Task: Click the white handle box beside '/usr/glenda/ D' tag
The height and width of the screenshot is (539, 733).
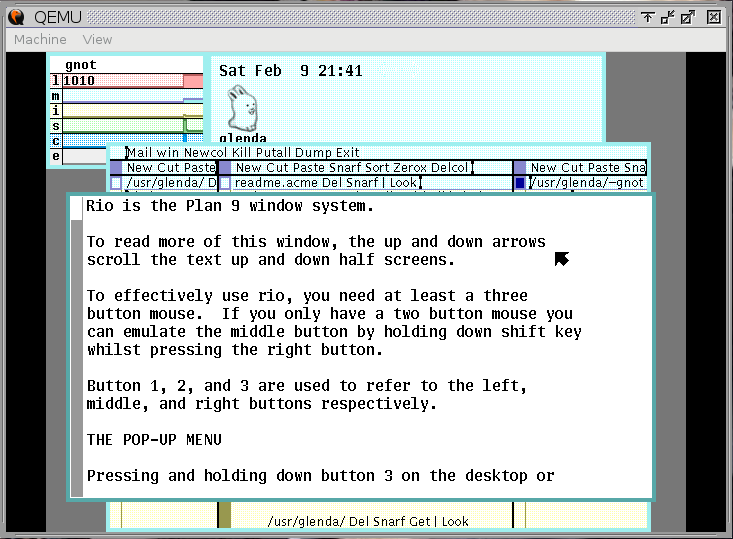Action: click(x=116, y=183)
